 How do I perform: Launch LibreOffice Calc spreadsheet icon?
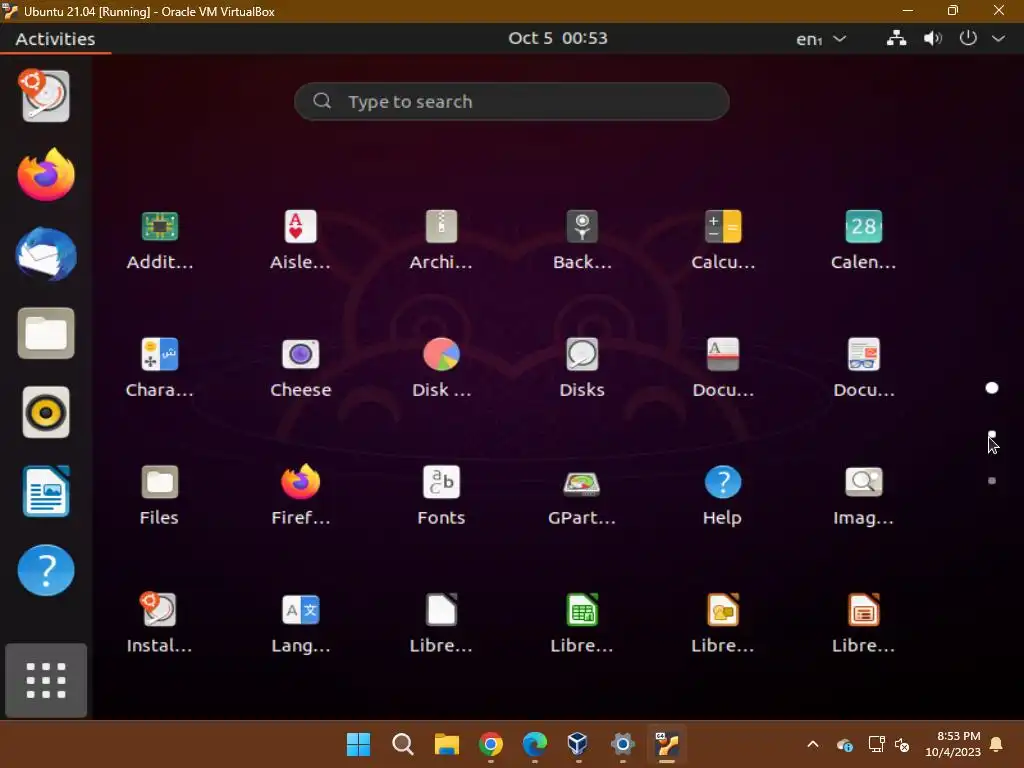point(582,623)
